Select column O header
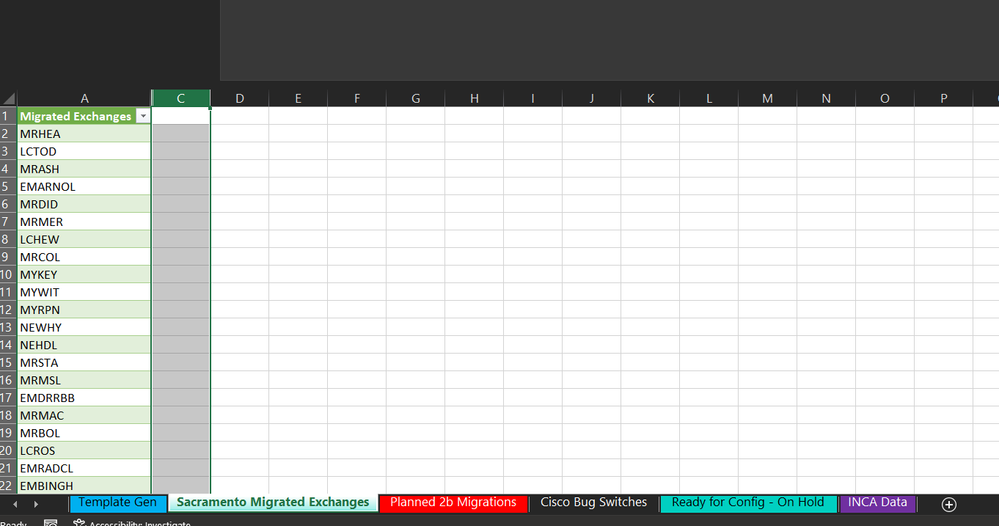Image resolution: width=999 pixels, height=526 pixels. click(884, 98)
